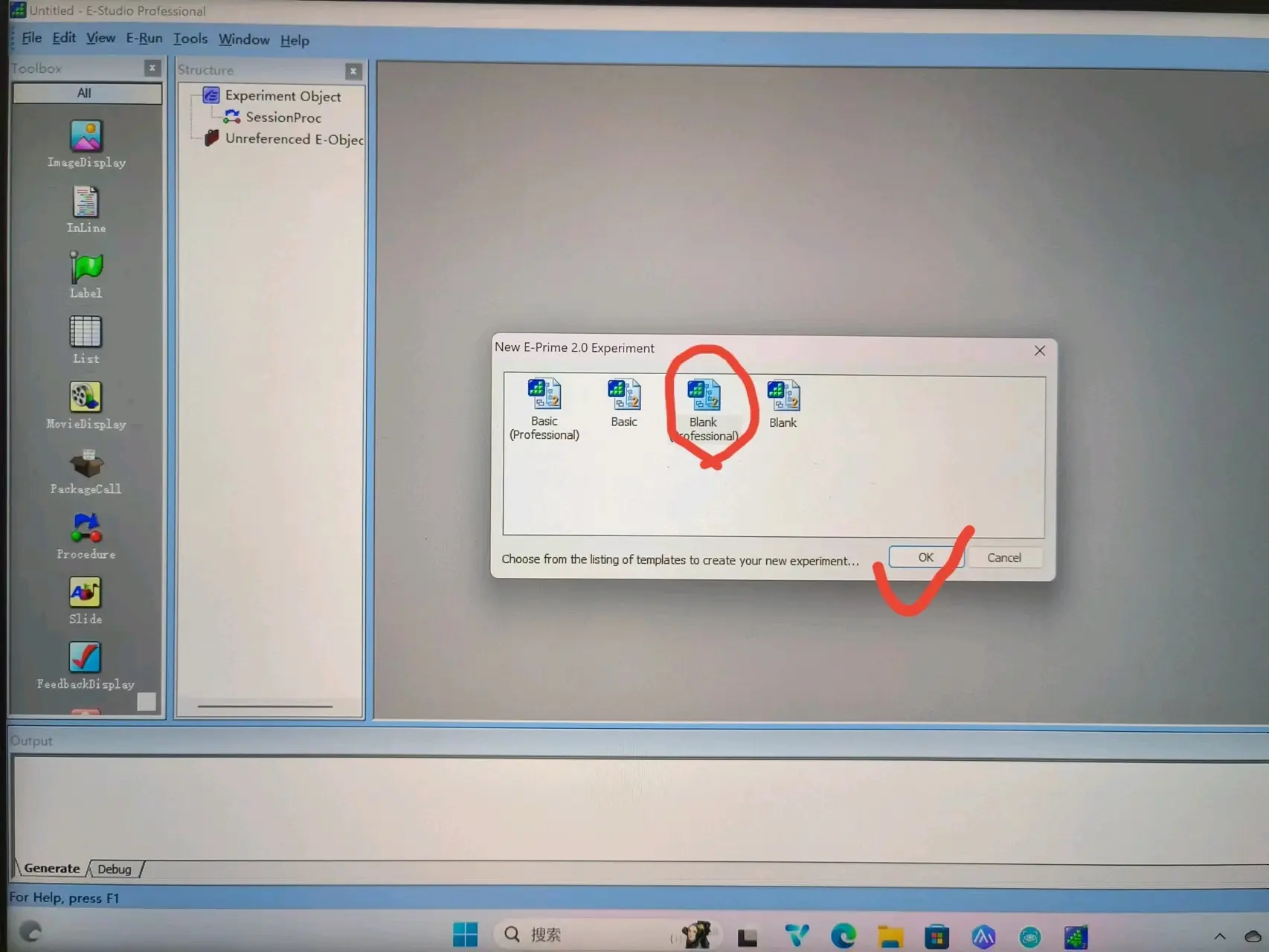Image resolution: width=1269 pixels, height=952 pixels.
Task: Select the PackageCall toolbox object
Action: click(86, 471)
